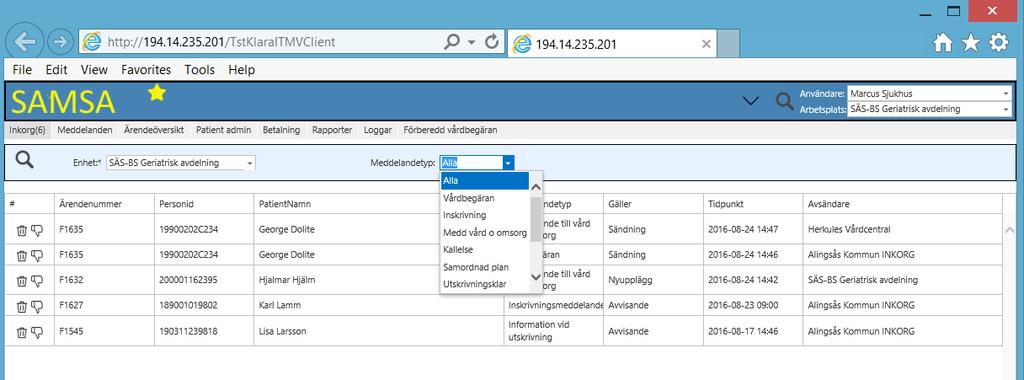
Task: Click the Tidpunkt column header
Action: [x=753, y=204]
